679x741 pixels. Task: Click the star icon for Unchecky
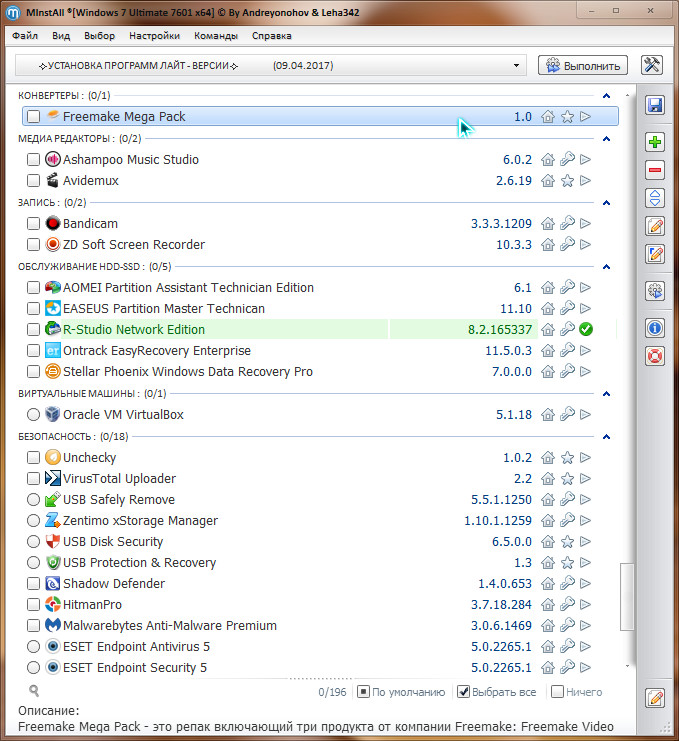click(x=567, y=457)
